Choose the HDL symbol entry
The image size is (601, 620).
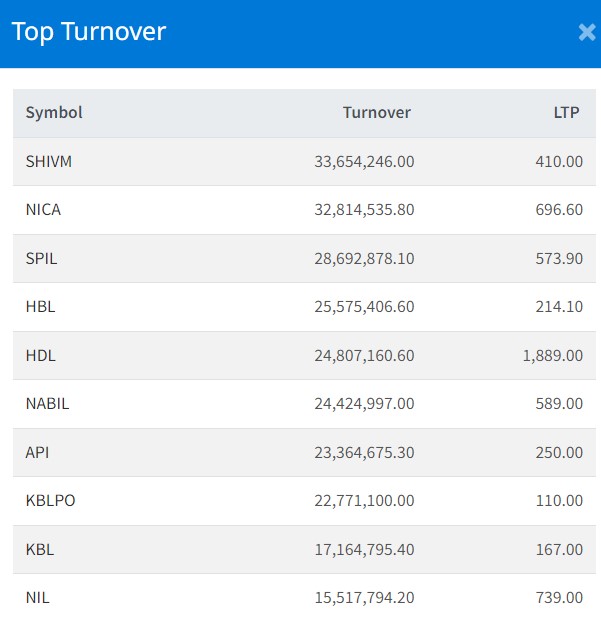(x=40, y=355)
